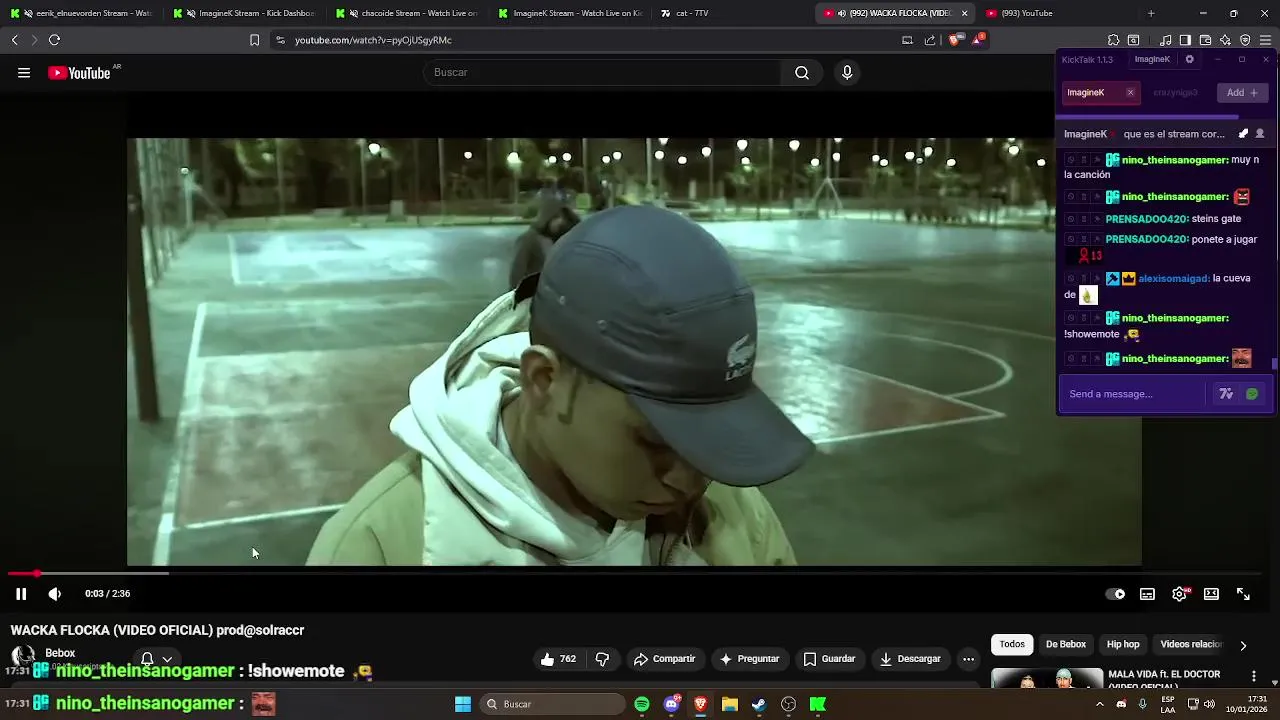This screenshot has height=720, width=1280.
Task: Open Brave Wallet icon
Action: (x=1205, y=40)
